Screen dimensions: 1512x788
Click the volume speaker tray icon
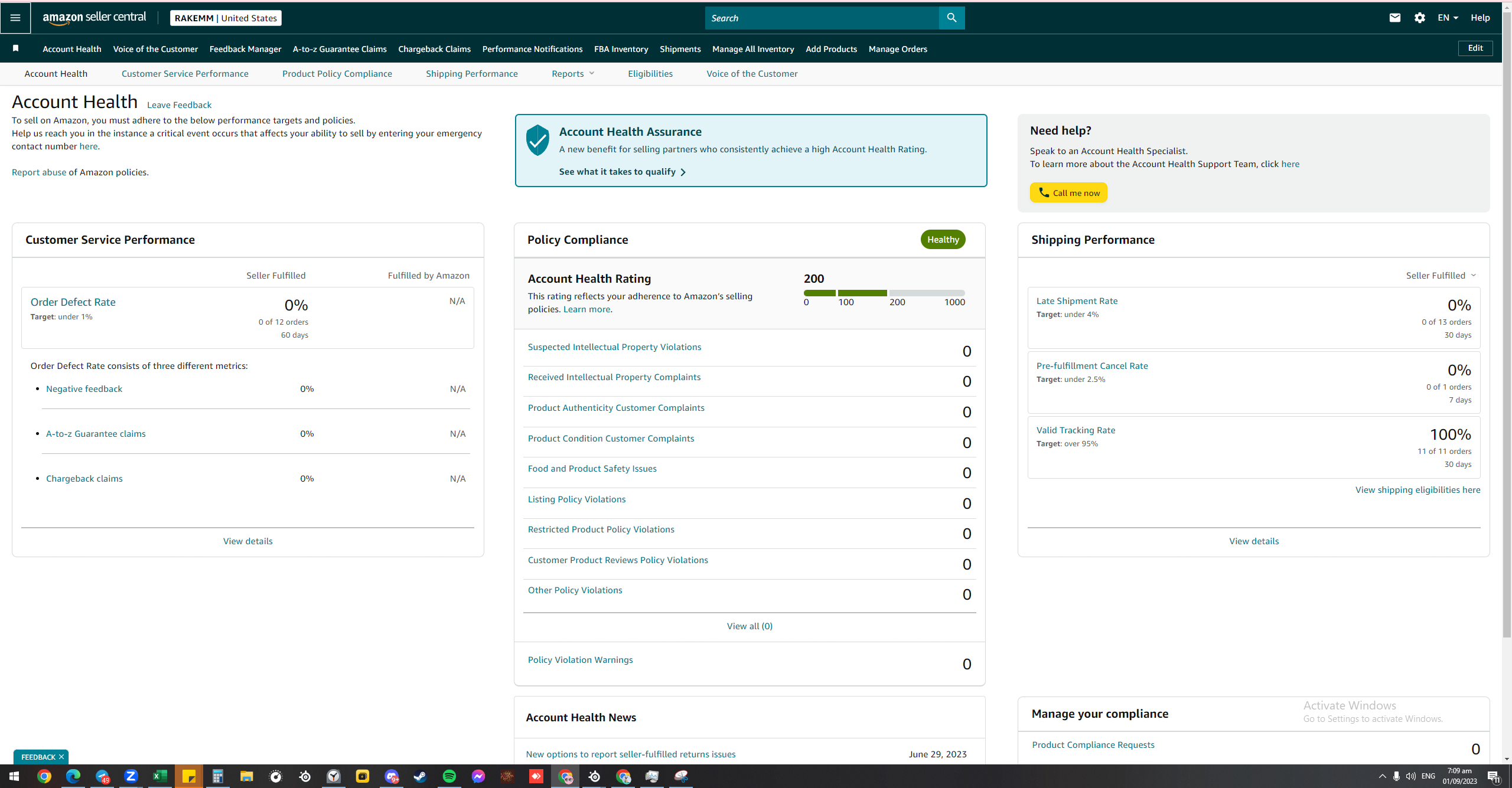point(1411,776)
